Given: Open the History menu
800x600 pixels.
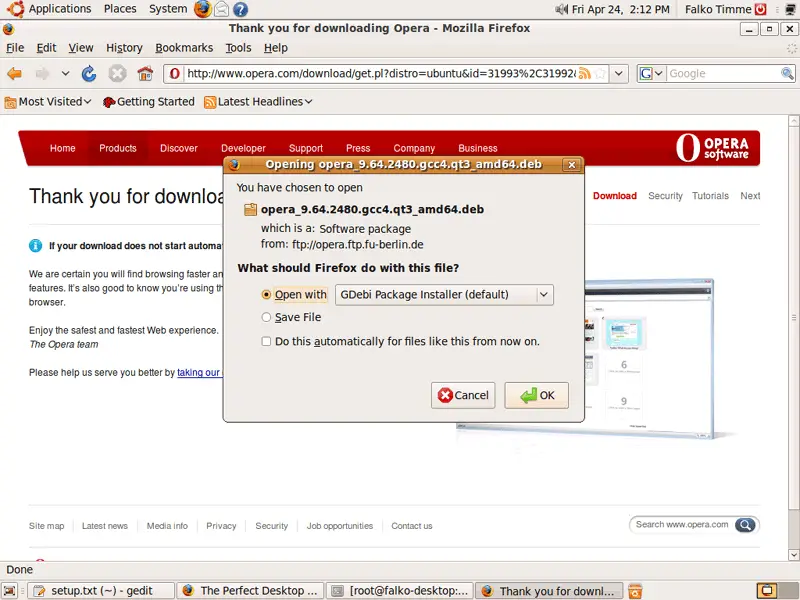Looking at the screenshot, I should [x=124, y=48].
